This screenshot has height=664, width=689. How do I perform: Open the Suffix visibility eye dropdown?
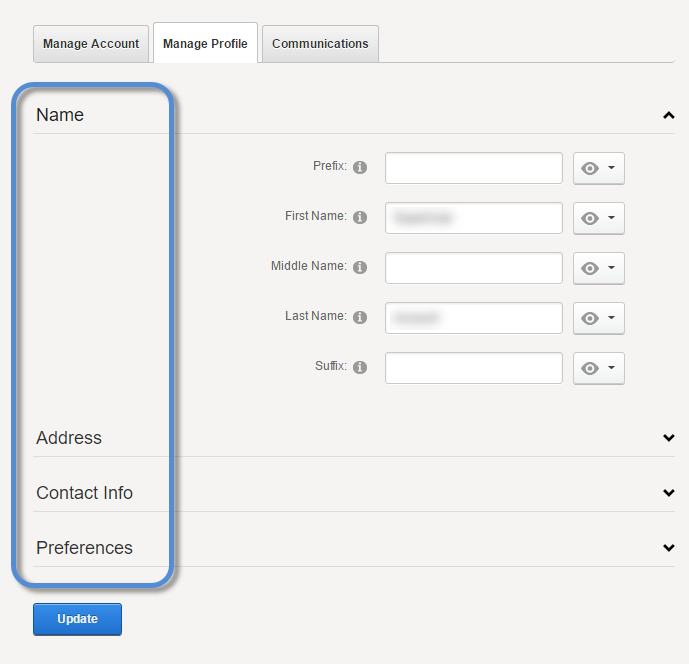(598, 368)
